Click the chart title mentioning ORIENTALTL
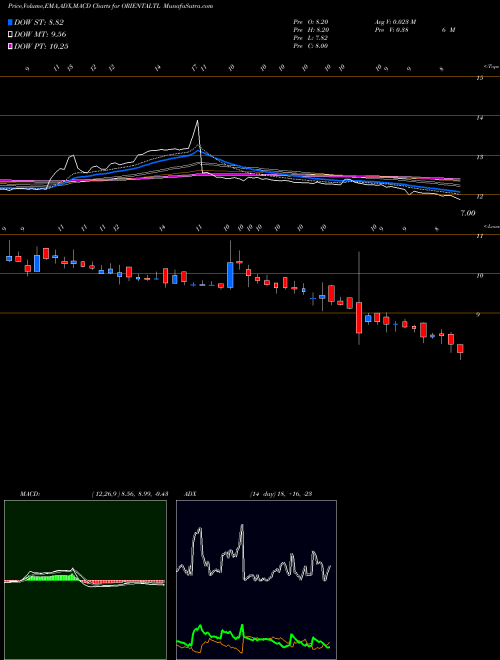 (x=110, y=6)
